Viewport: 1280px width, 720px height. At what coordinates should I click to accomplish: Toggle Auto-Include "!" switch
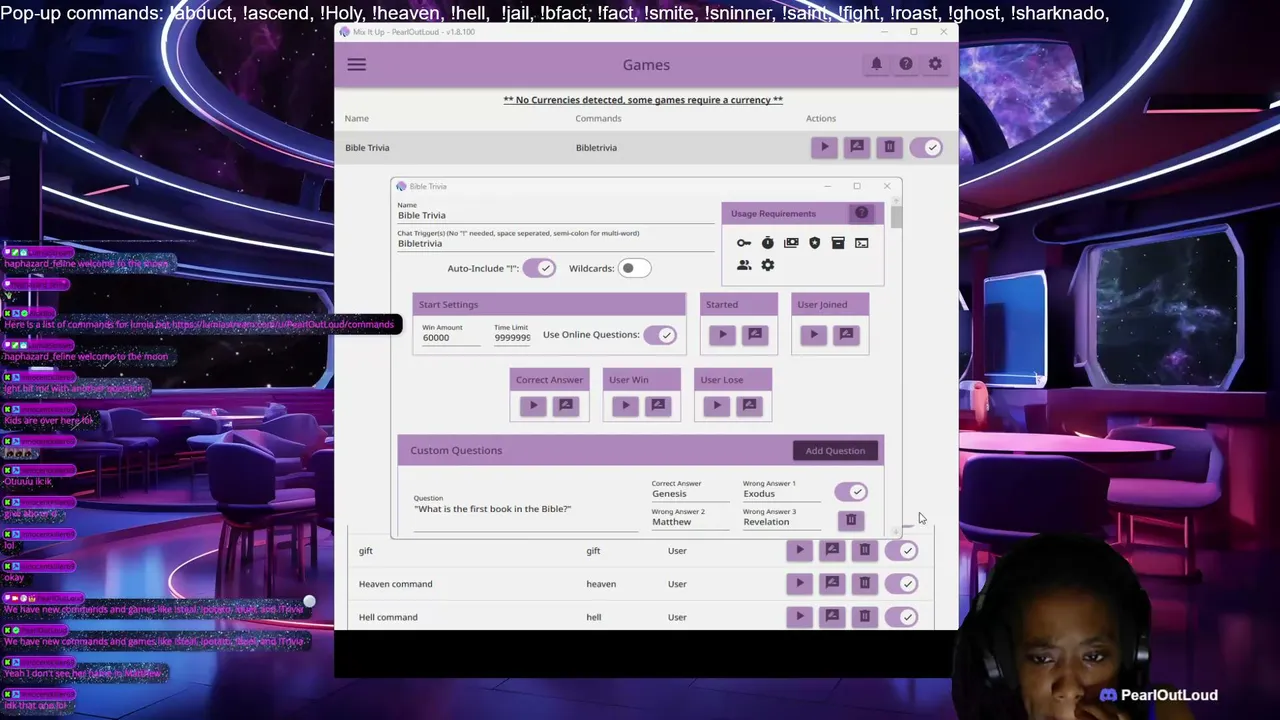[x=539, y=268]
